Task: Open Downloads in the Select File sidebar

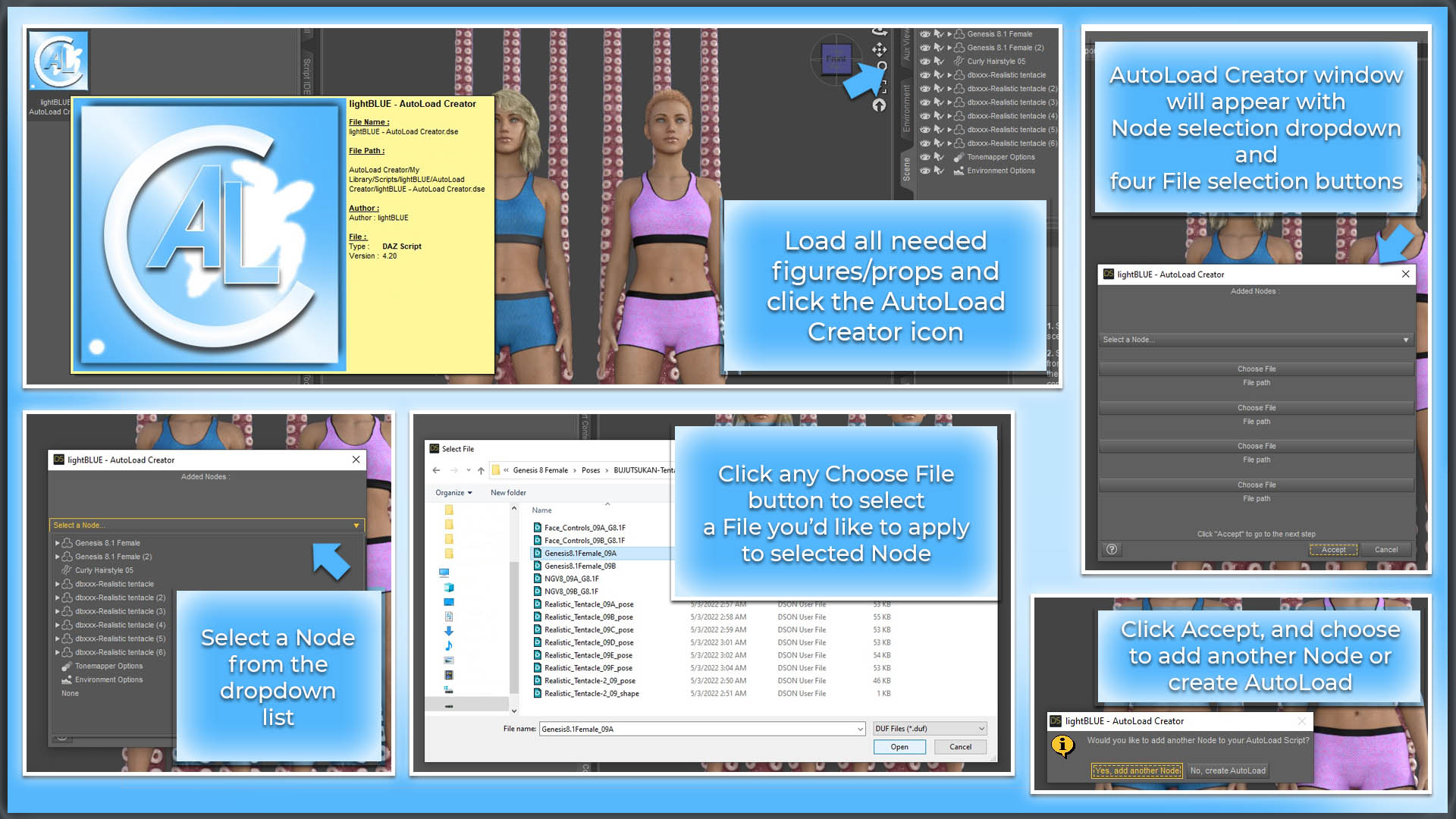Action: pyautogui.click(x=448, y=631)
